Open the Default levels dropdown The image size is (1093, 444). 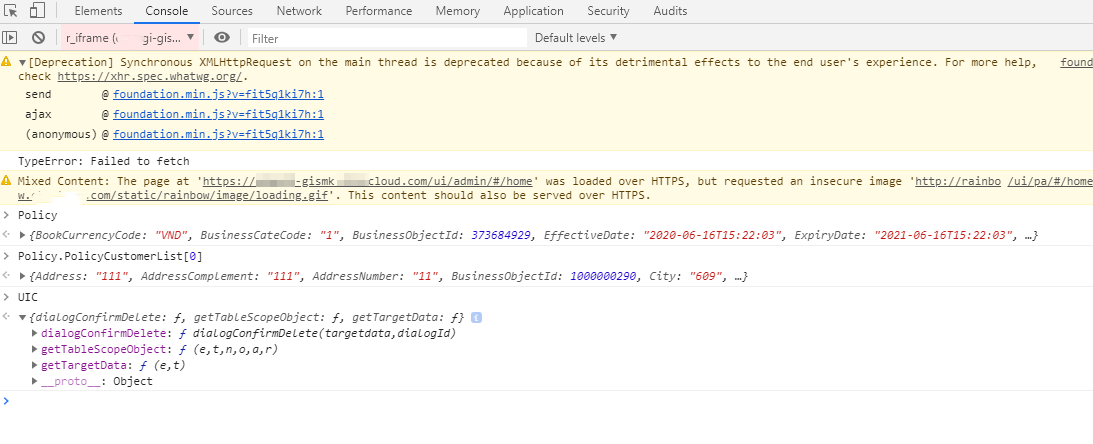pos(576,38)
